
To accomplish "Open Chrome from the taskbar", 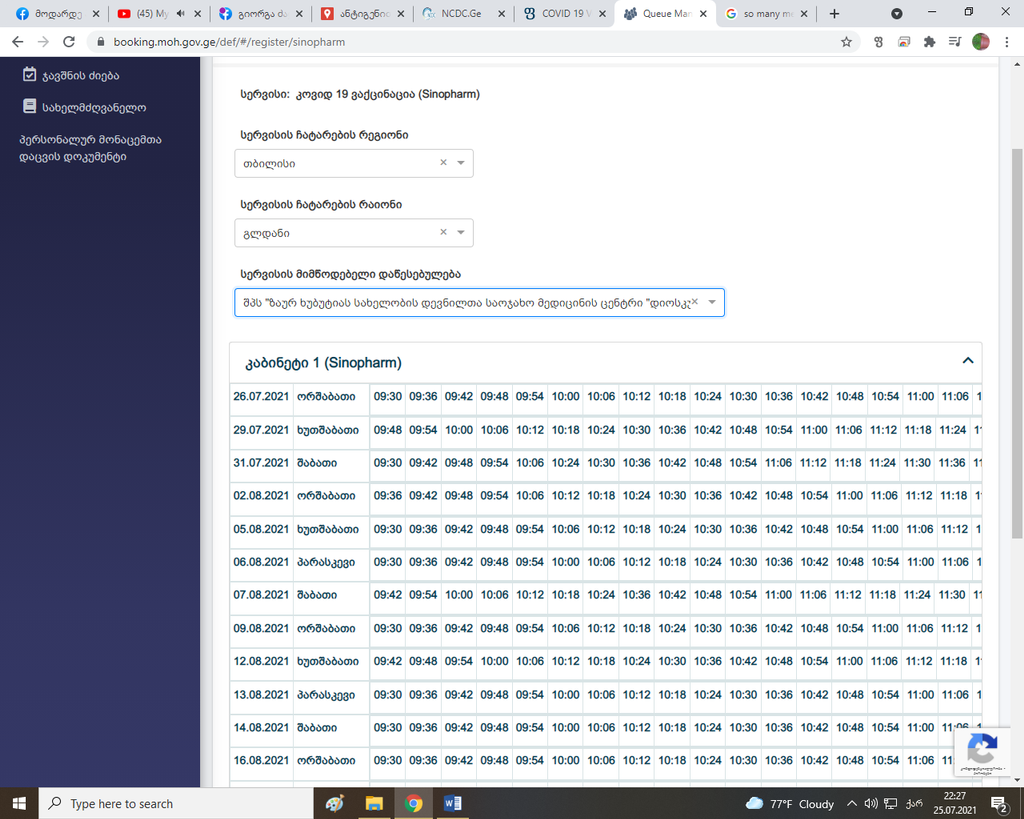I will coord(413,803).
